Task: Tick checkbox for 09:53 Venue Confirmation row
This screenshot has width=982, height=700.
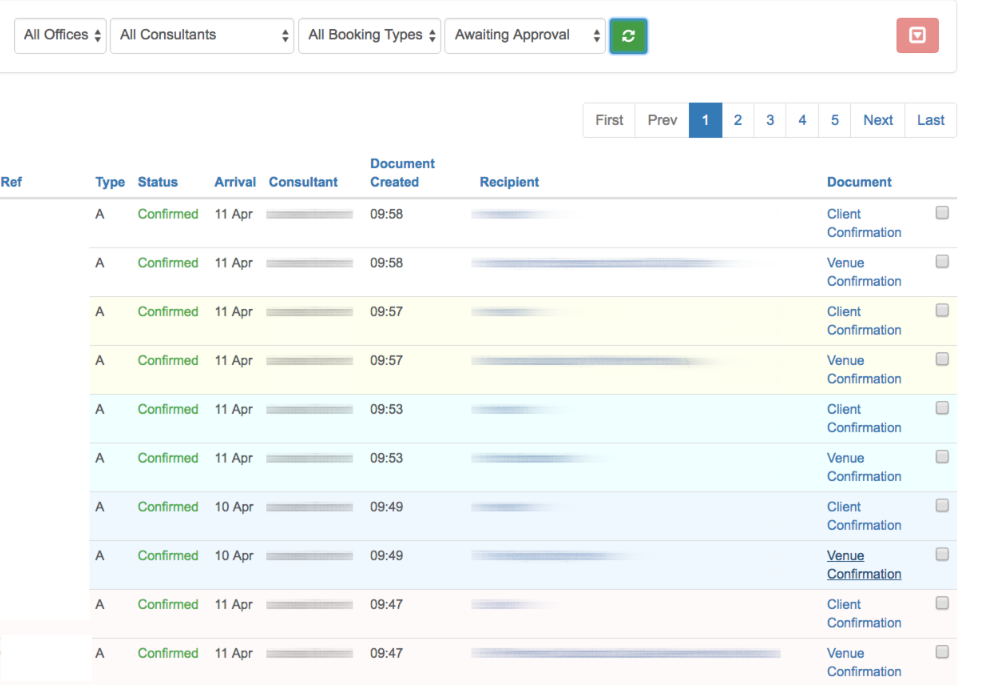Action: [942, 457]
